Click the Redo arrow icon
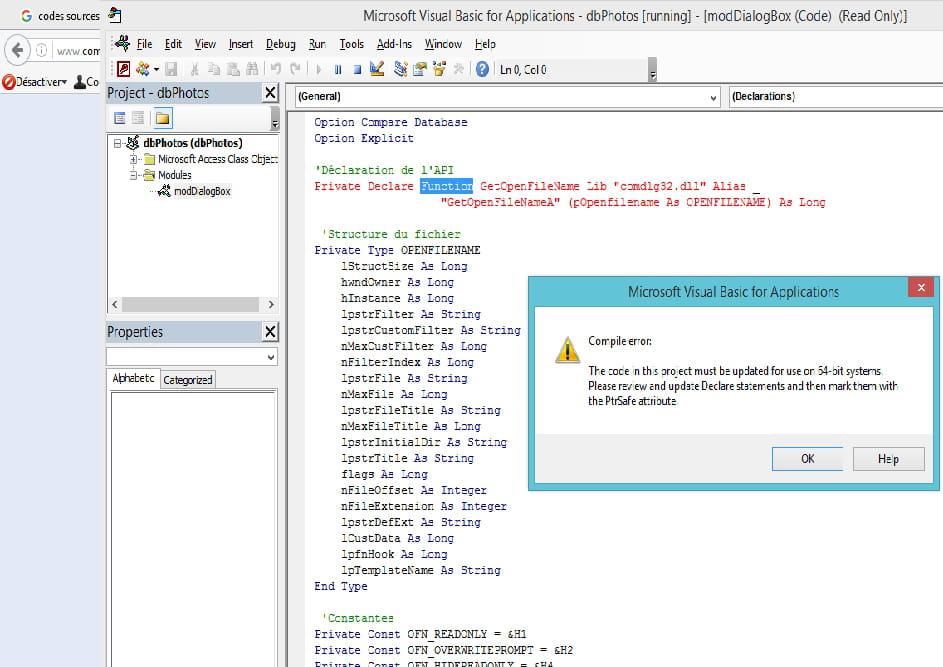 pyautogui.click(x=295, y=69)
